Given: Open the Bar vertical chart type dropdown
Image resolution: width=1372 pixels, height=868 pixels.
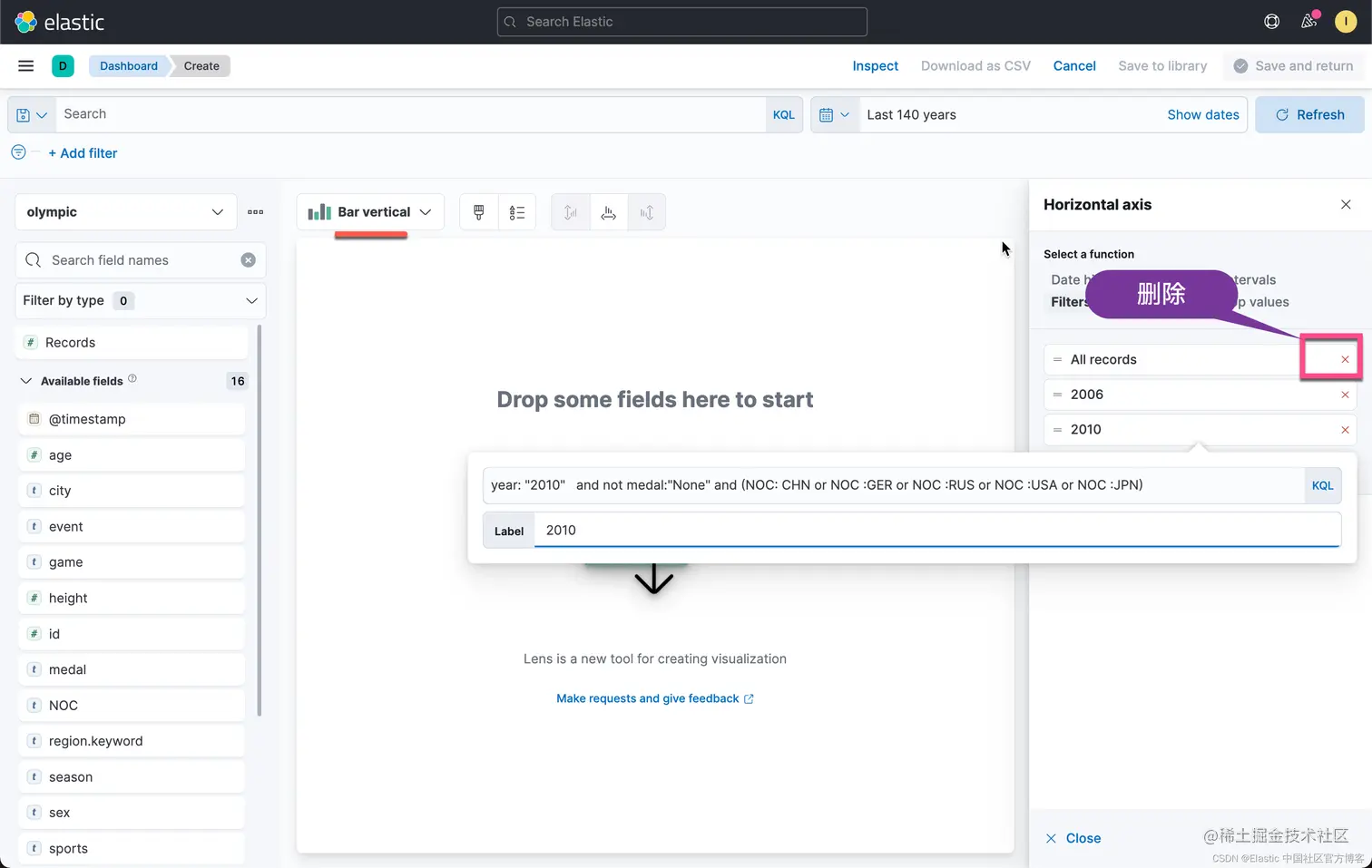Looking at the screenshot, I should click(x=370, y=212).
